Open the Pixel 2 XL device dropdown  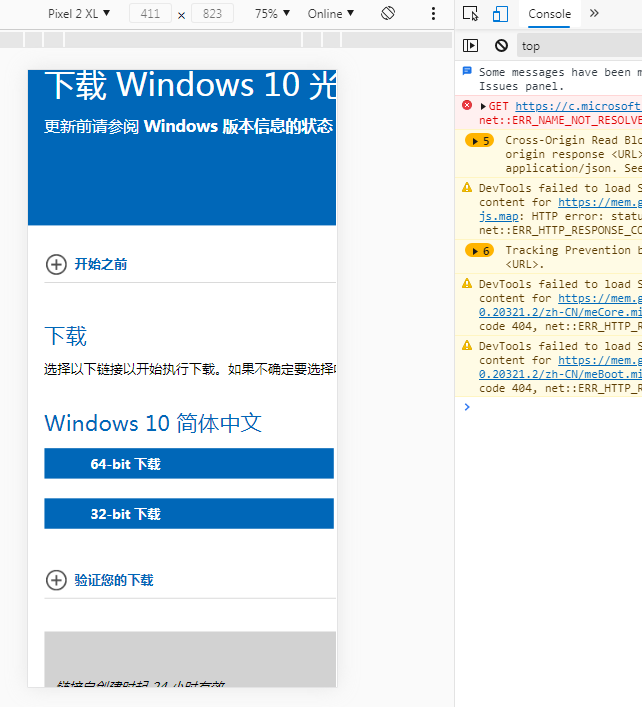pyautogui.click(x=79, y=14)
